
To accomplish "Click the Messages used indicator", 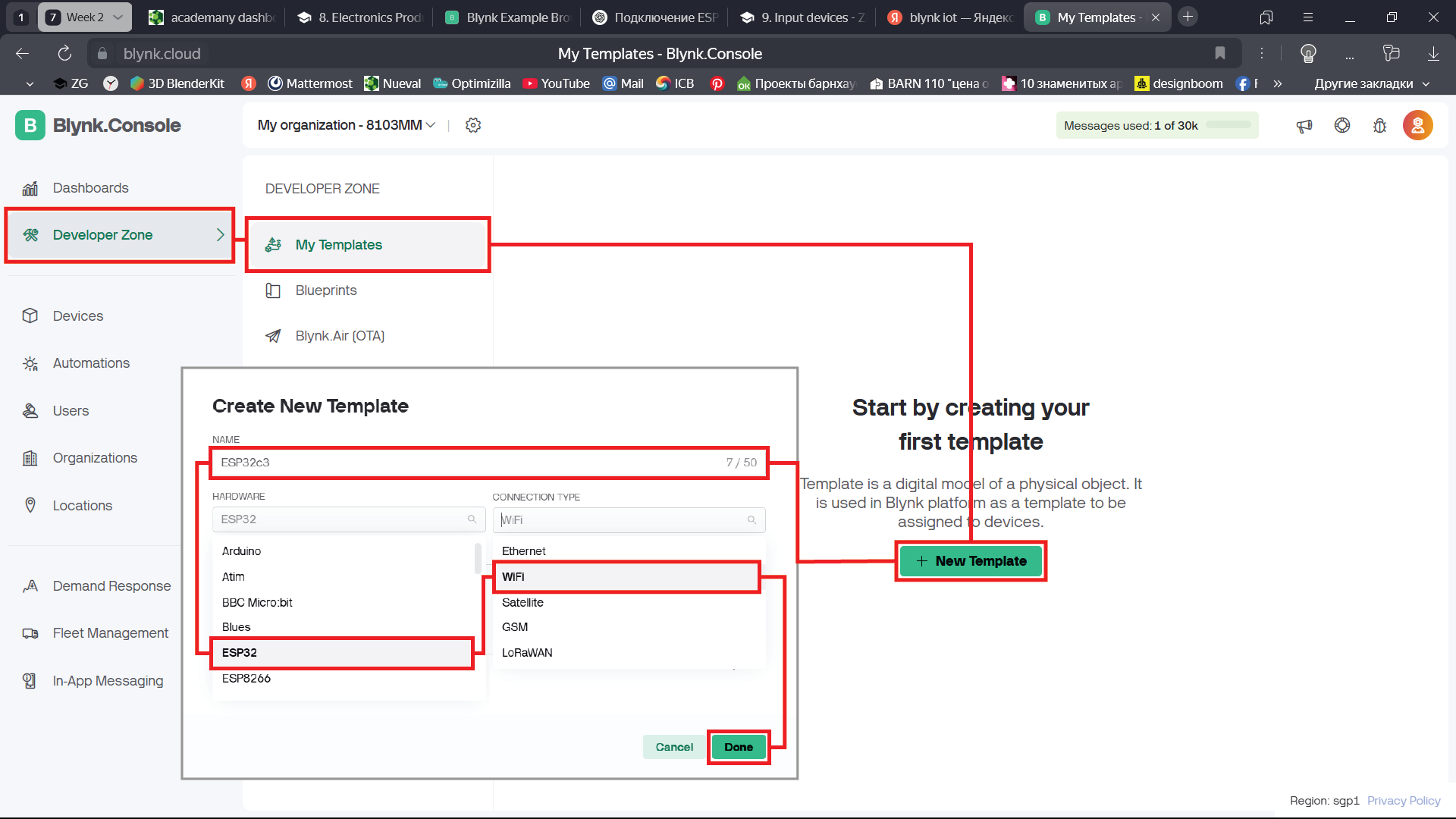I will pyautogui.click(x=1157, y=125).
